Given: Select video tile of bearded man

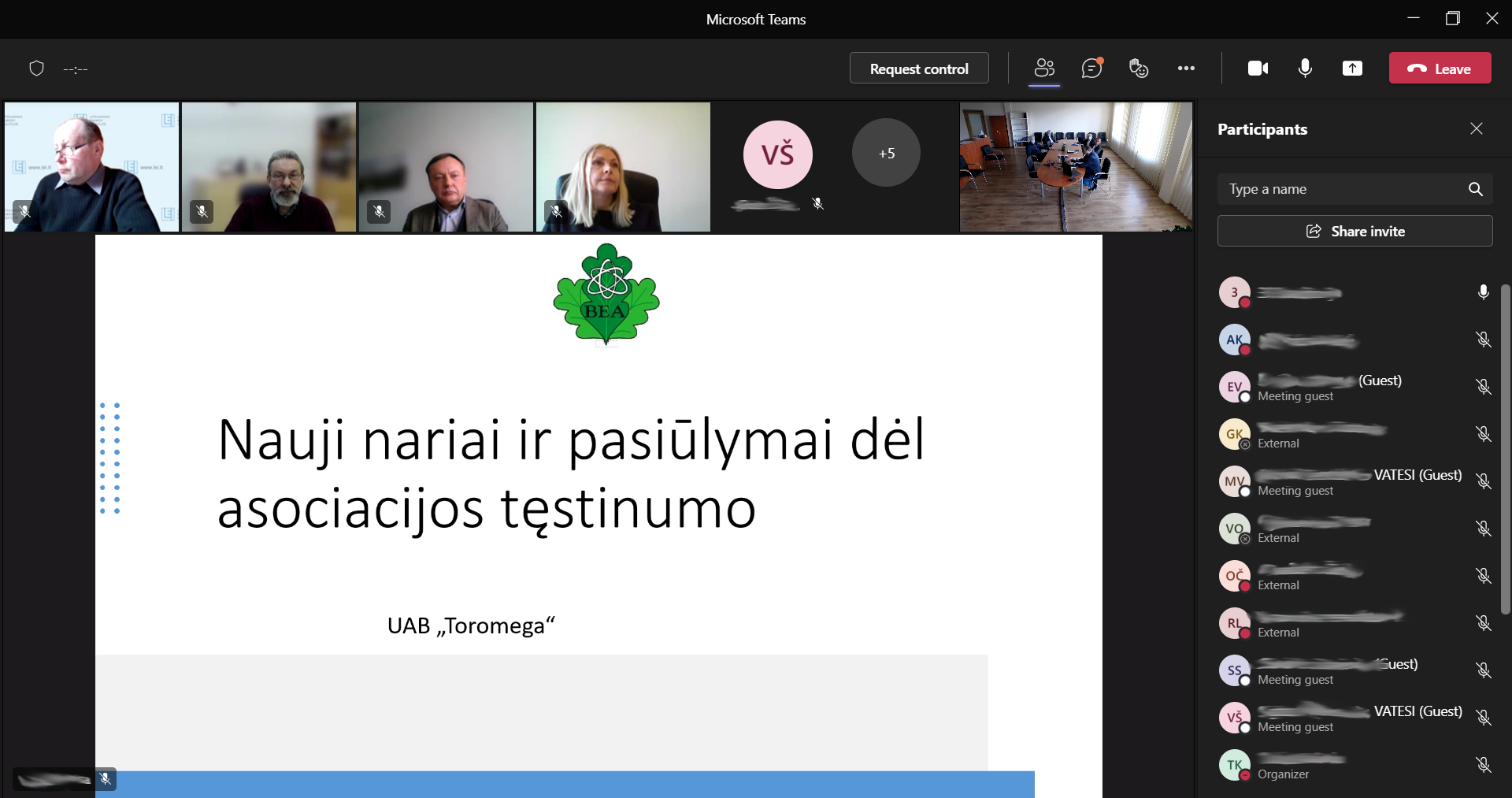Looking at the screenshot, I should click(x=269, y=166).
